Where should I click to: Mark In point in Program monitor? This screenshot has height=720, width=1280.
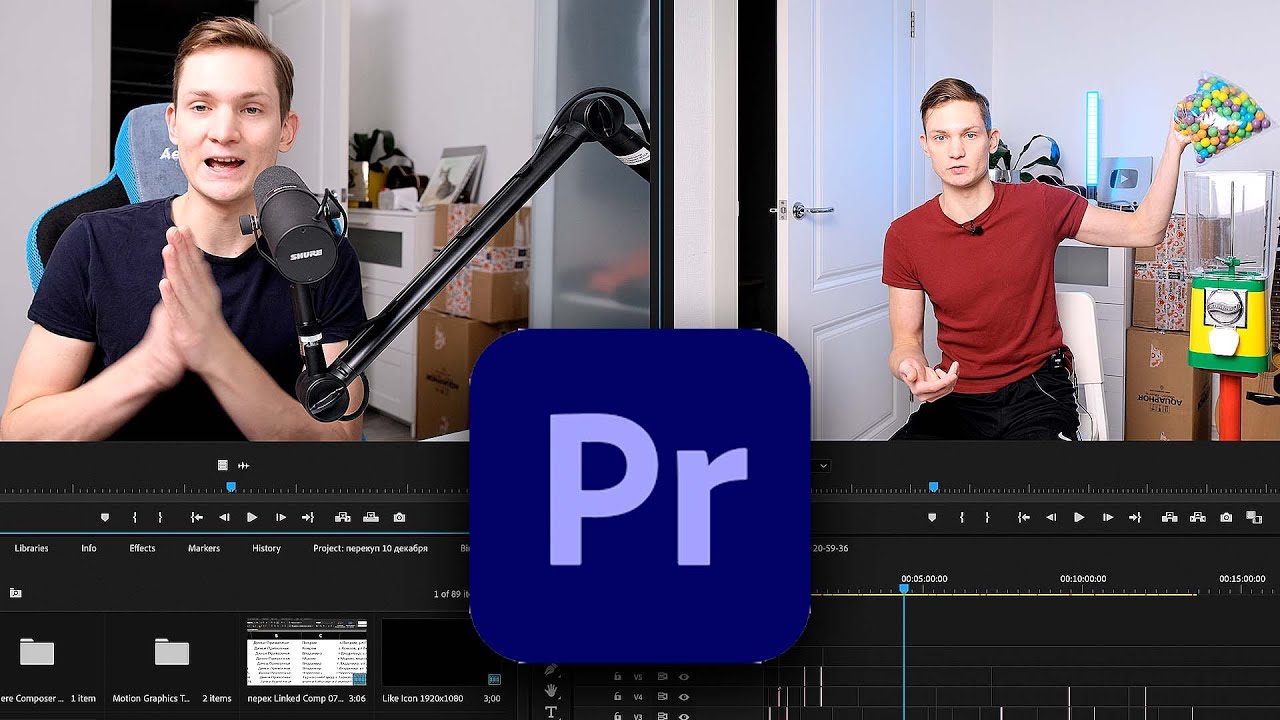(x=962, y=517)
